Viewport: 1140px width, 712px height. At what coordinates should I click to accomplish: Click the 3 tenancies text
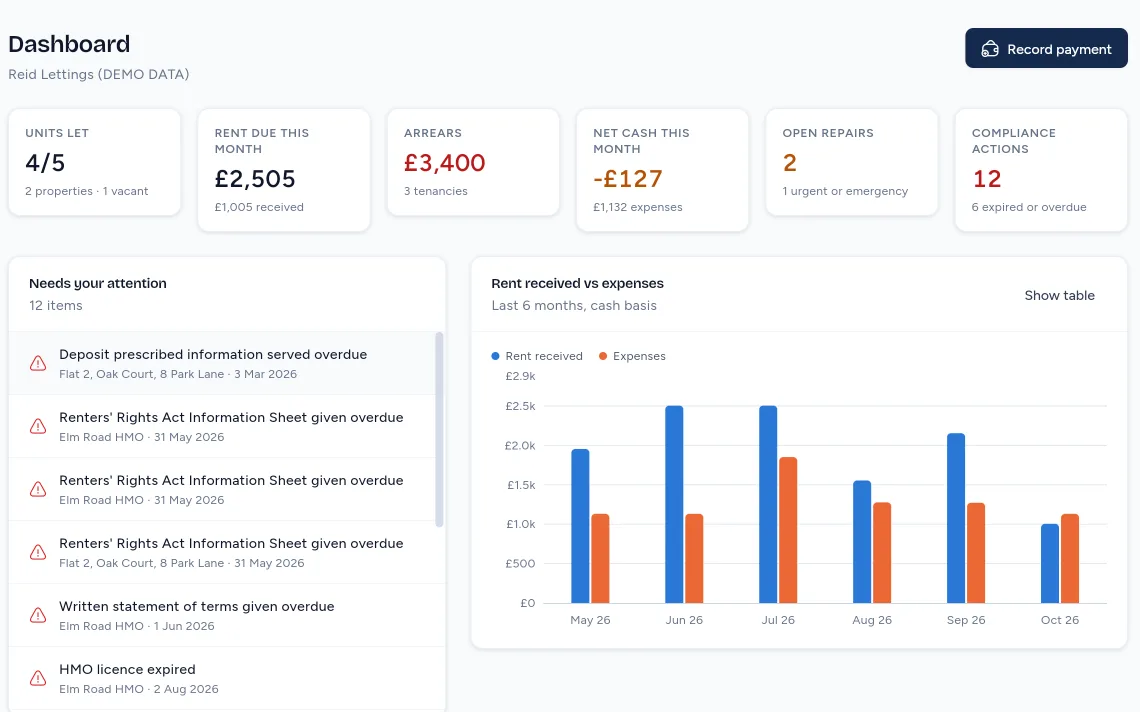point(435,191)
